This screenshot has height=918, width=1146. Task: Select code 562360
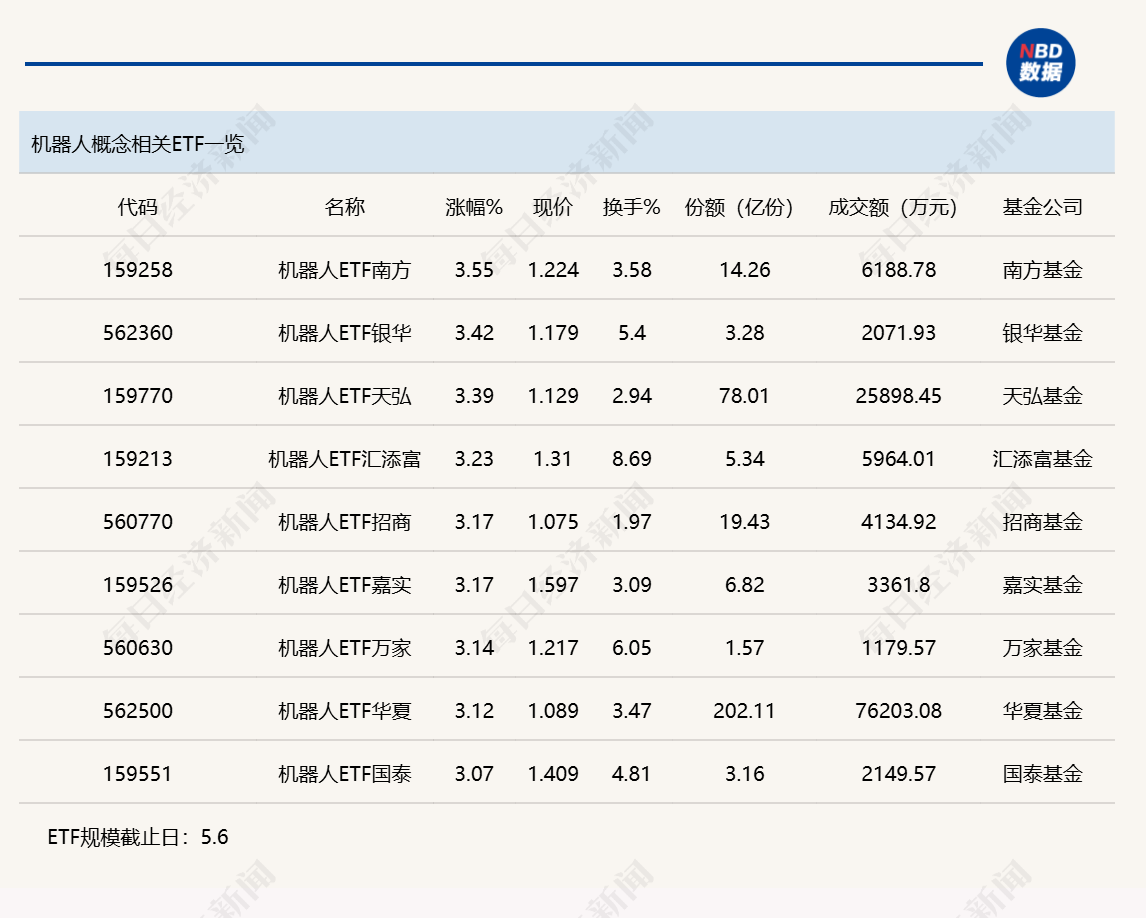pos(137,333)
